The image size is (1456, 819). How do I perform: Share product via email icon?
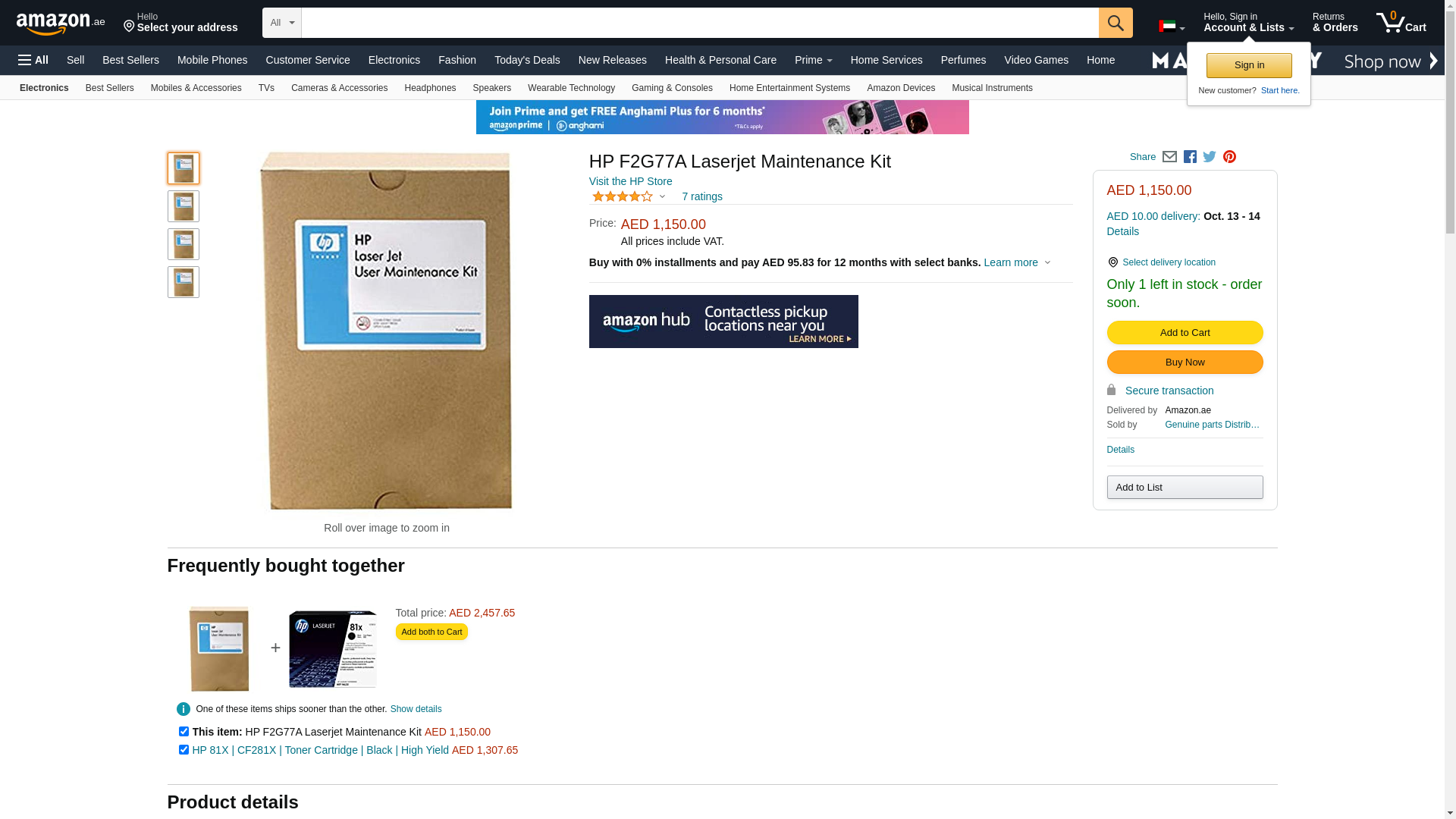[1169, 157]
